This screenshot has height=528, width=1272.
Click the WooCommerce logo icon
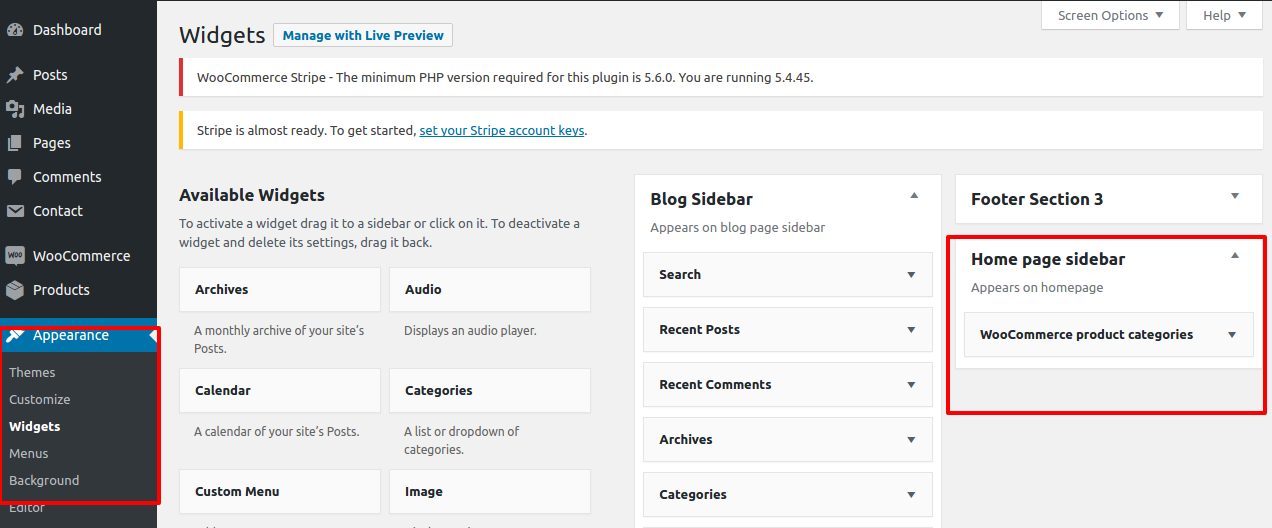[x=15, y=256]
